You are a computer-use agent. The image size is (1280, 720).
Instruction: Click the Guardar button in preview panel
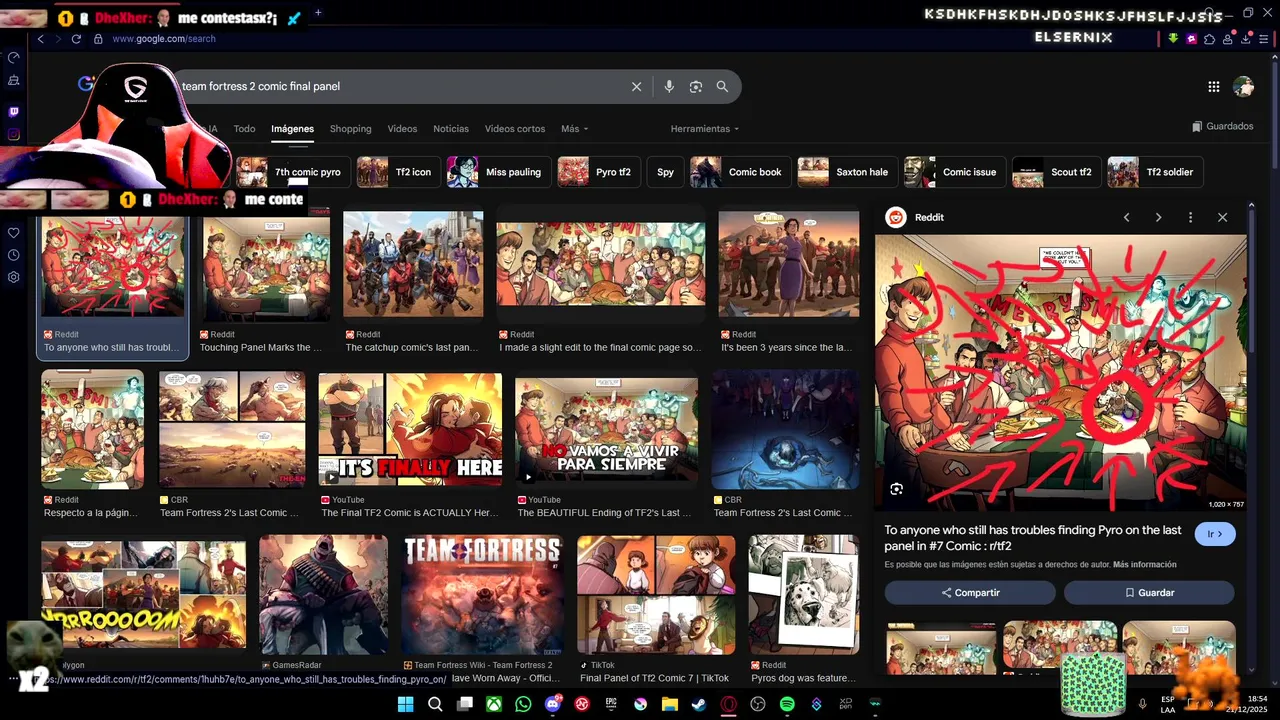click(x=1149, y=593)
